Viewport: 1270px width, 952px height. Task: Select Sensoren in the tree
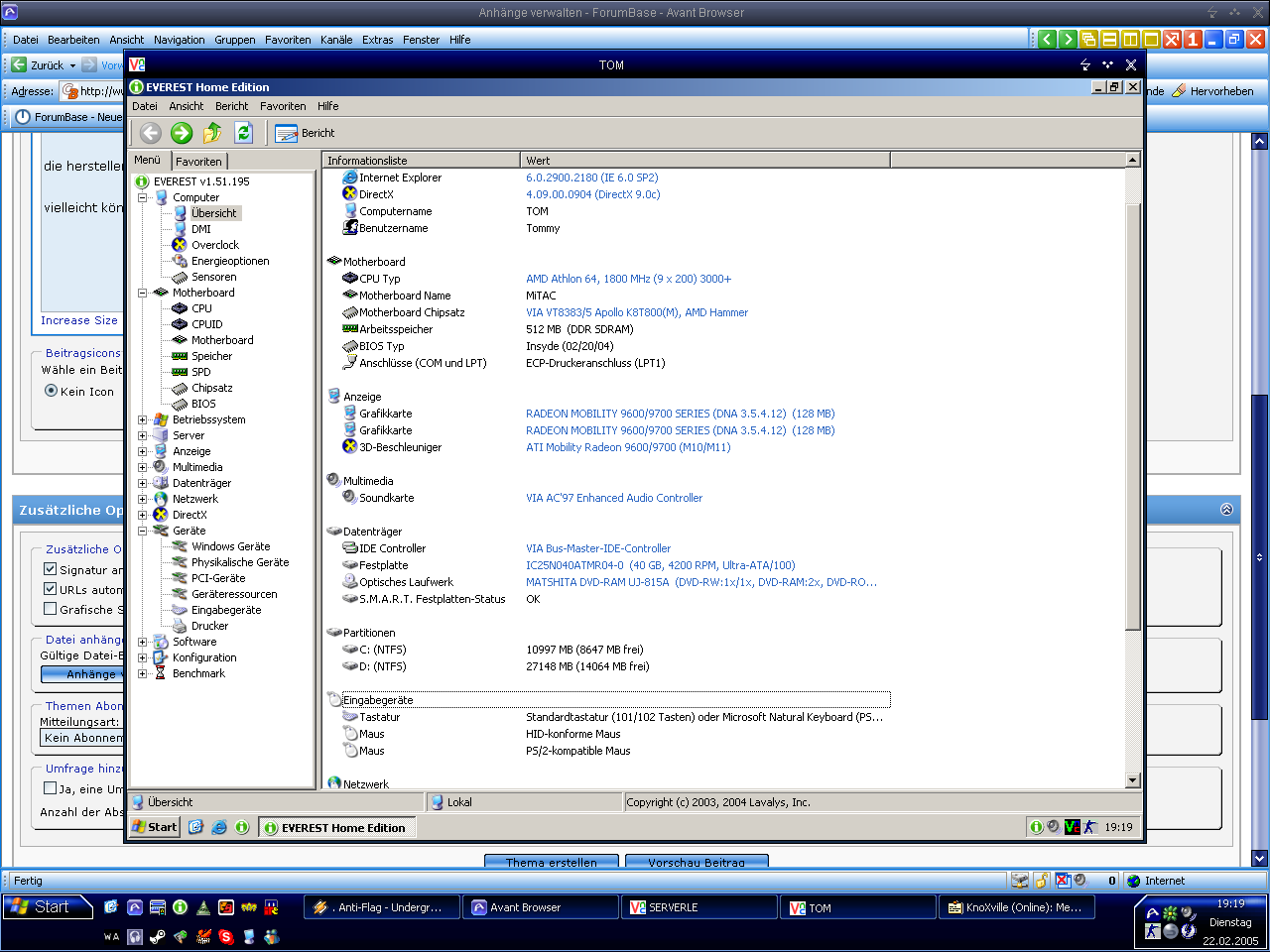(214, 277)
